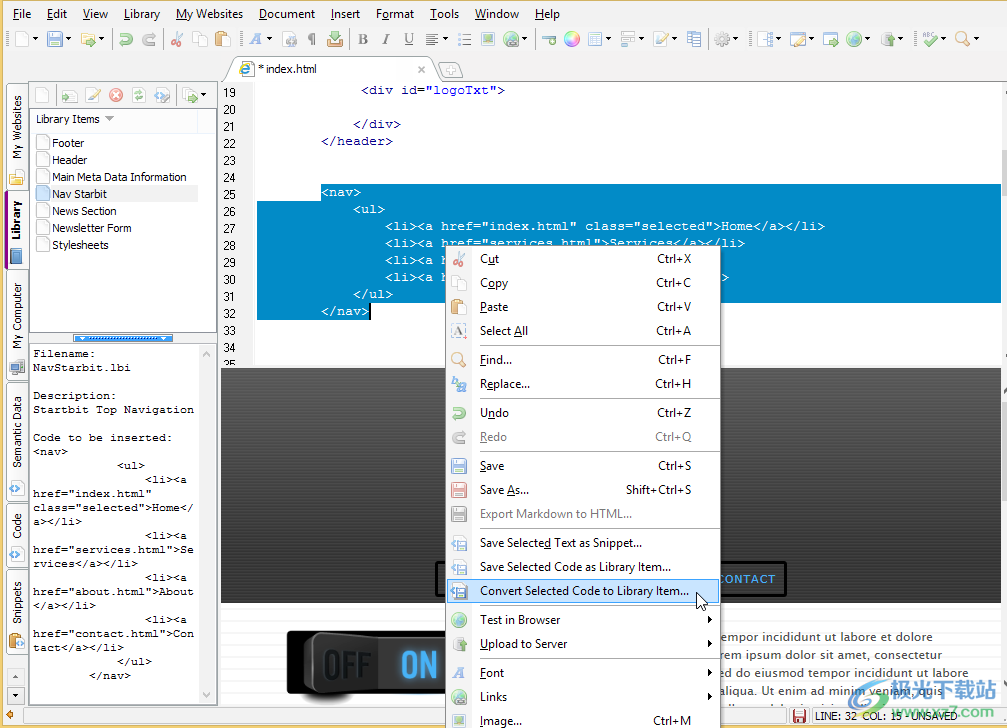Image resolution: width=1007 pixels, height=728 pixels.
Task: Select Main Meta Data Information item
Action: [119, 177]
